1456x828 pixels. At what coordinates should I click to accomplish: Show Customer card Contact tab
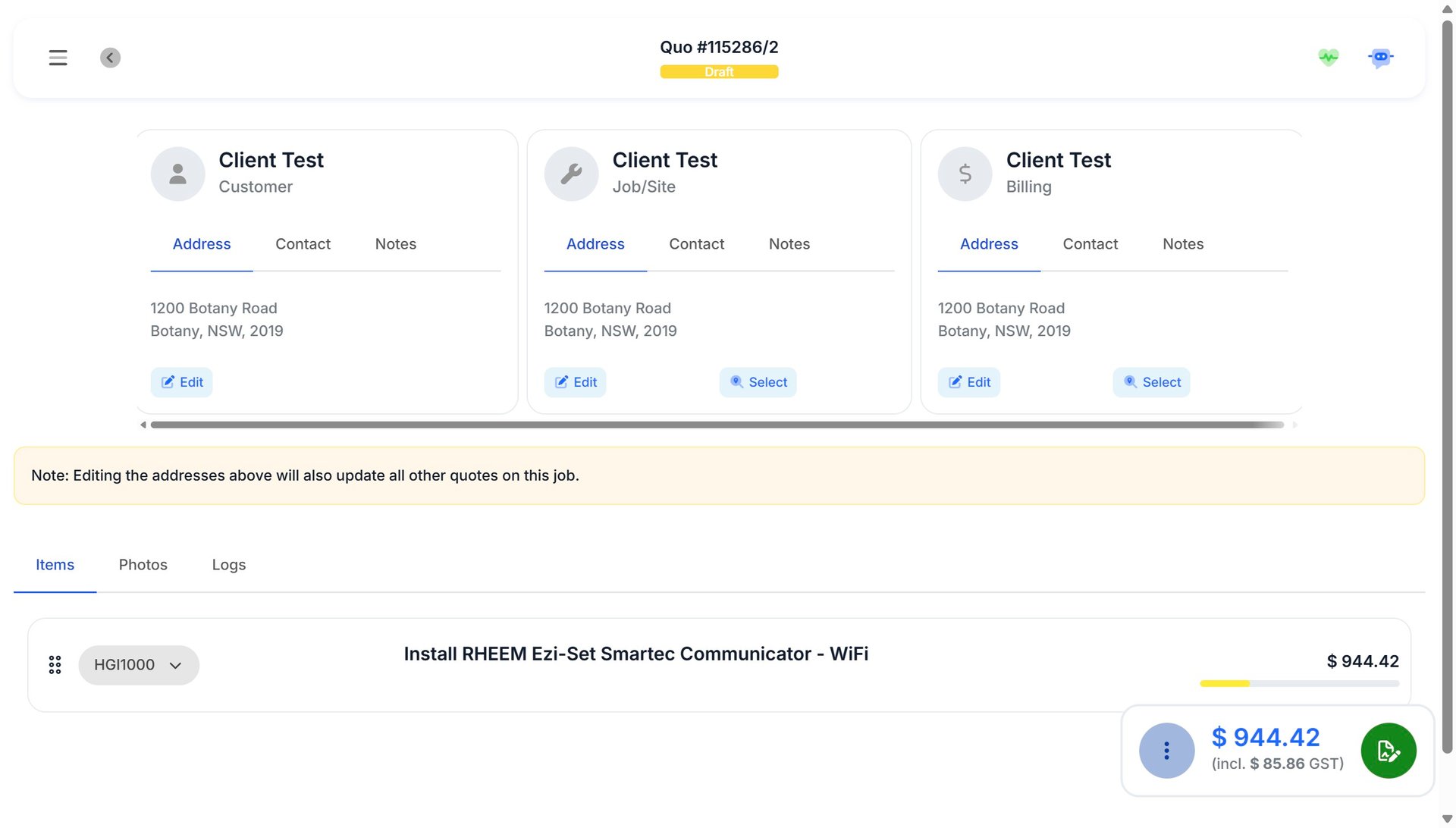click(303, 244)
